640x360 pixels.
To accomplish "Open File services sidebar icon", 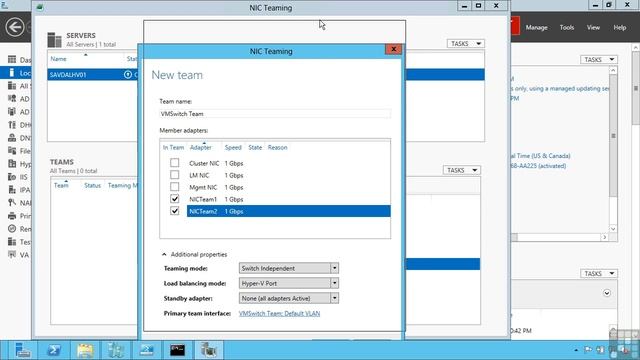I will [x=12, y=151].
